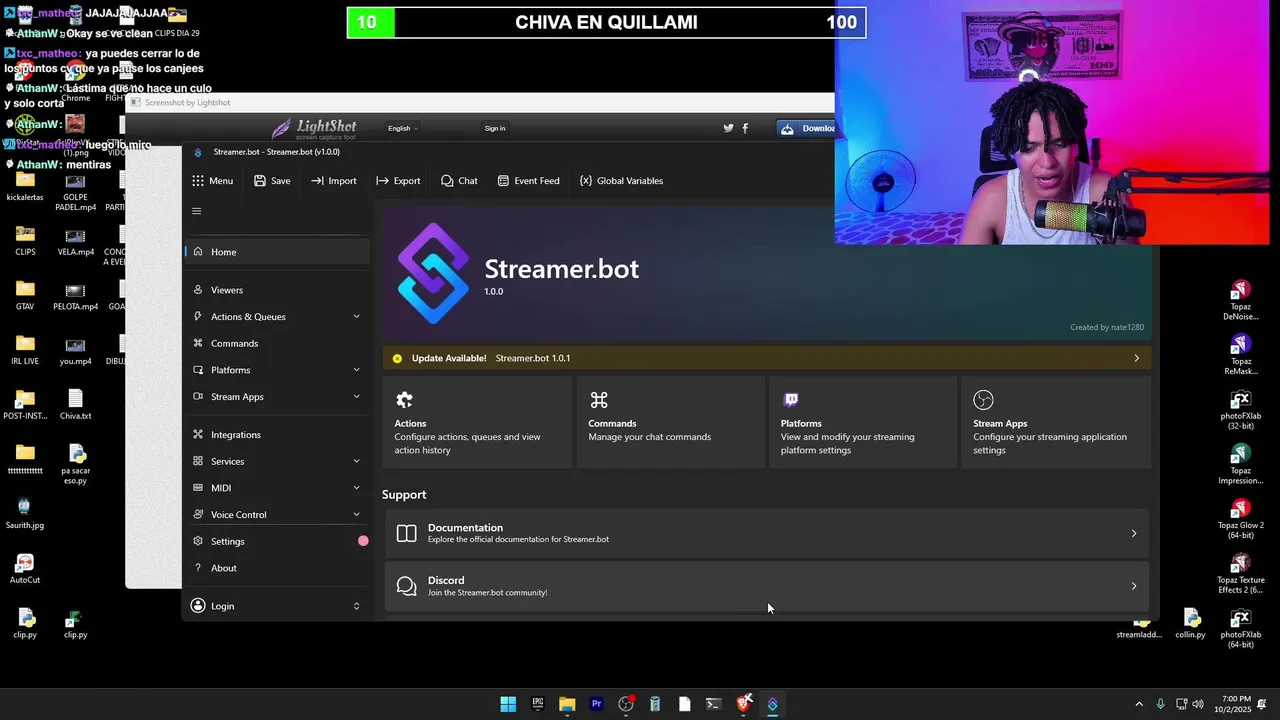Expand the Stream Apps sidebar chevron
The image size is (1280, 720).
pyautogui.click(x=357, y=397)
